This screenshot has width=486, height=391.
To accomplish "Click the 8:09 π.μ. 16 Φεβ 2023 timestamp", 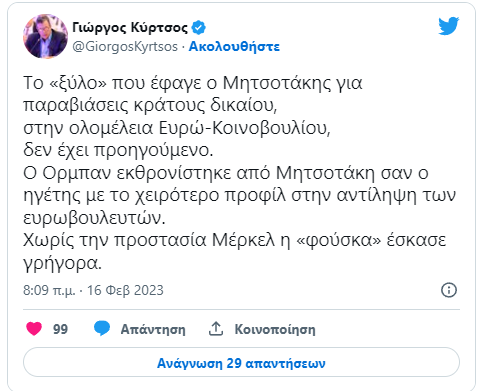I will point(93,290).
